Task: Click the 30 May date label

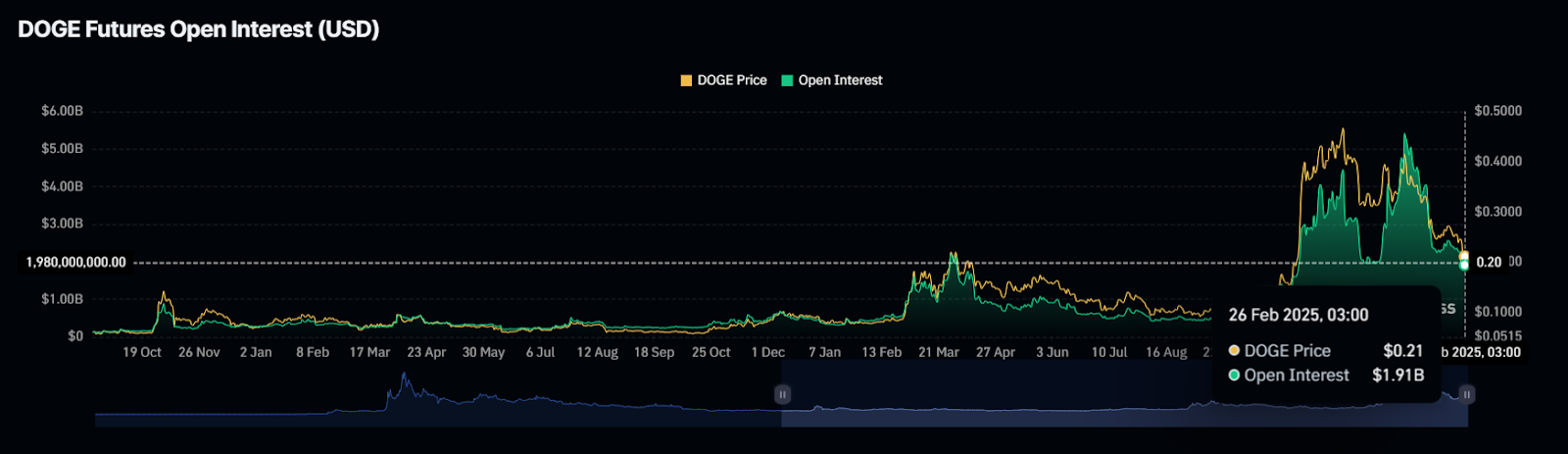Action: tap(483, 352)
